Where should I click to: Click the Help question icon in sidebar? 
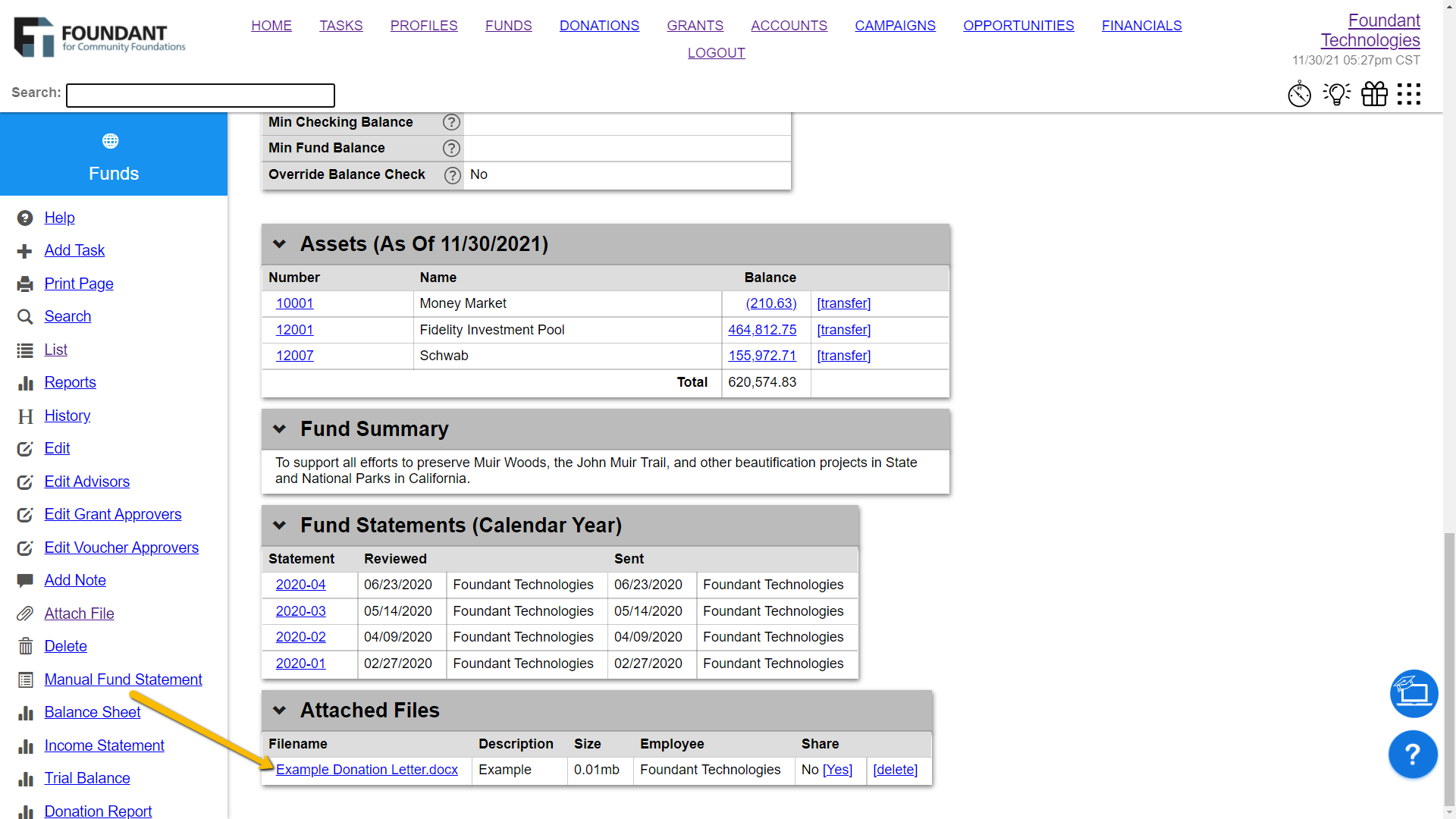click(x=25, y=218)
